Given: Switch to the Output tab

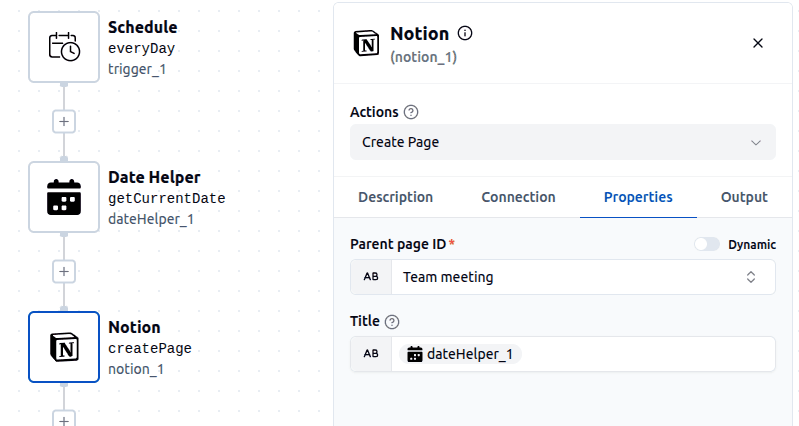Looking at the screenshot, I should pos(744,197).
